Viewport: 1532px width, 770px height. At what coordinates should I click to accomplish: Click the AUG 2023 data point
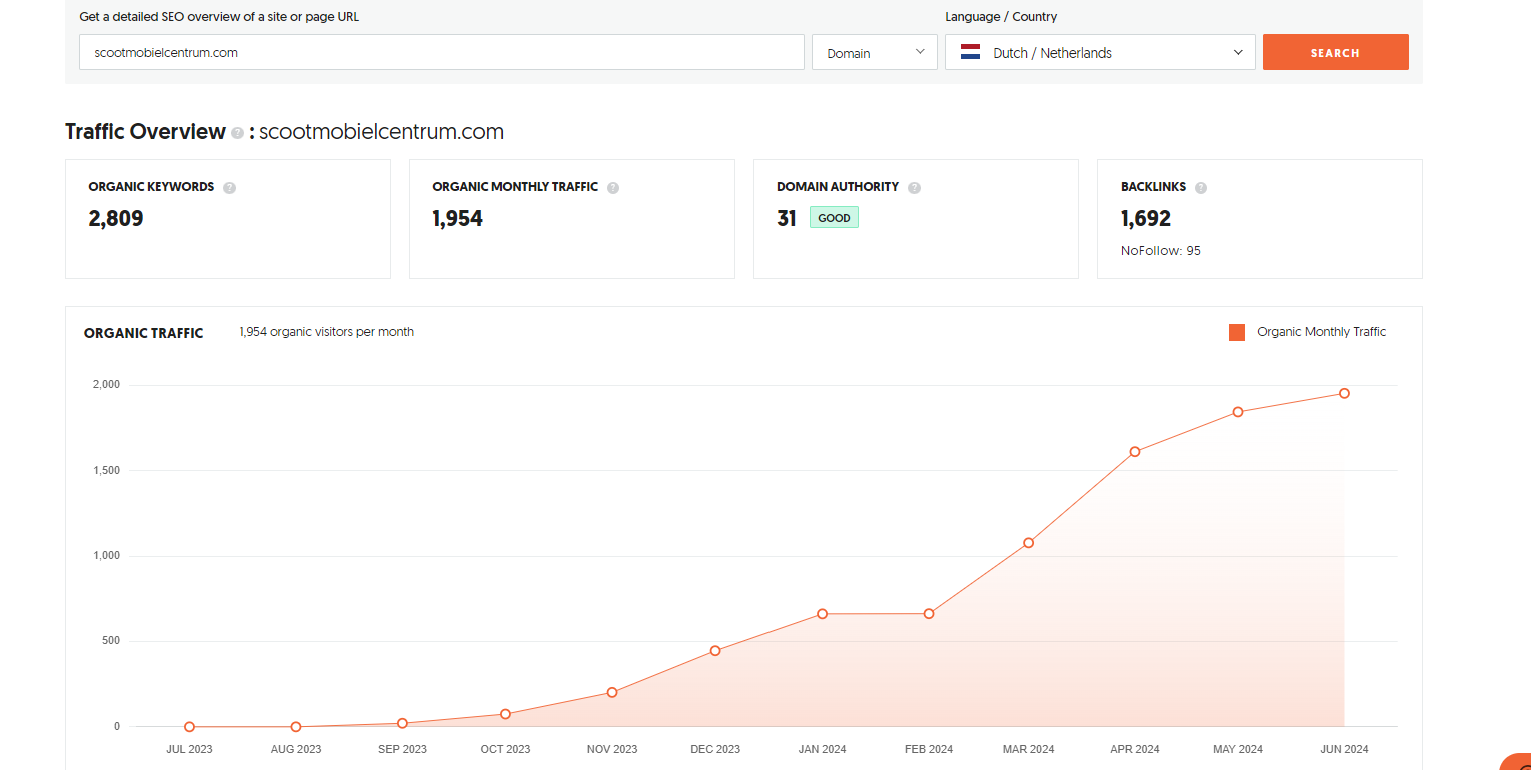point(296,727)
